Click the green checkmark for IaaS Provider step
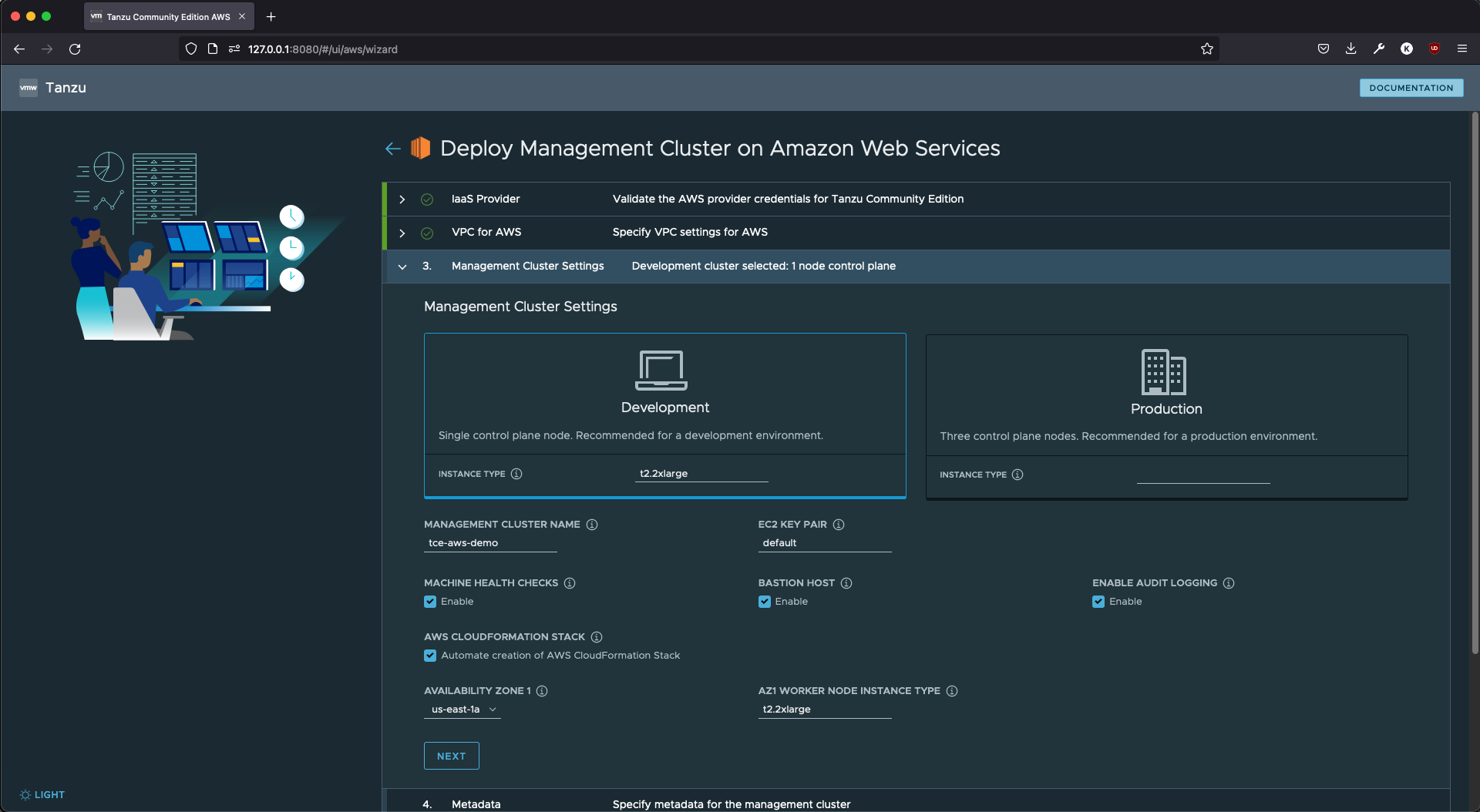Image resolution: width=1480 pixels, height=812 pixels. click(x=427, y=200)
